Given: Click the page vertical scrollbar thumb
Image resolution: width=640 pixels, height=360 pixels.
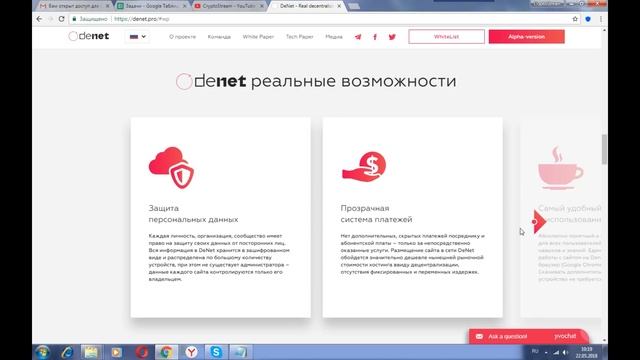Looking at the screenshot, I should pos(604,149).
